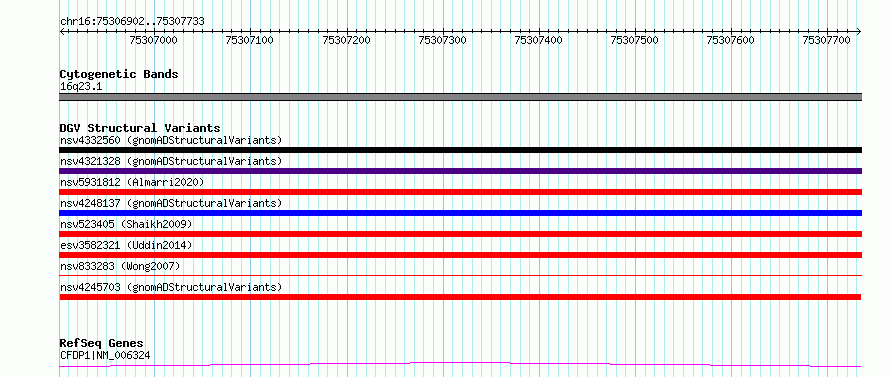890x377 pixels.
Task: Click the right arrow of the ruler
Action: (859, 31)
